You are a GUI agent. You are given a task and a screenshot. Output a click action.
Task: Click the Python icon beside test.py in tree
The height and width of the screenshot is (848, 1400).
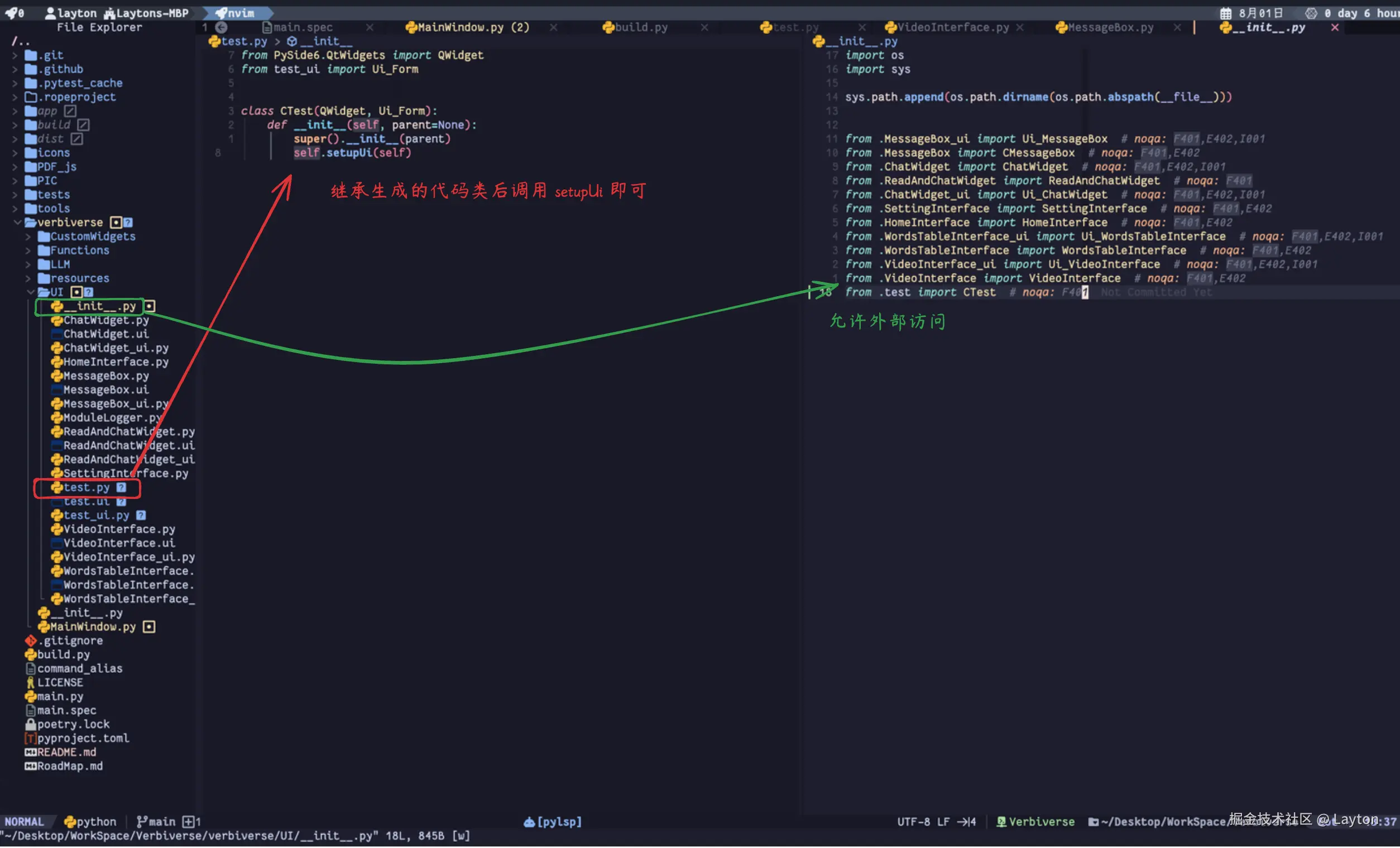56,488
